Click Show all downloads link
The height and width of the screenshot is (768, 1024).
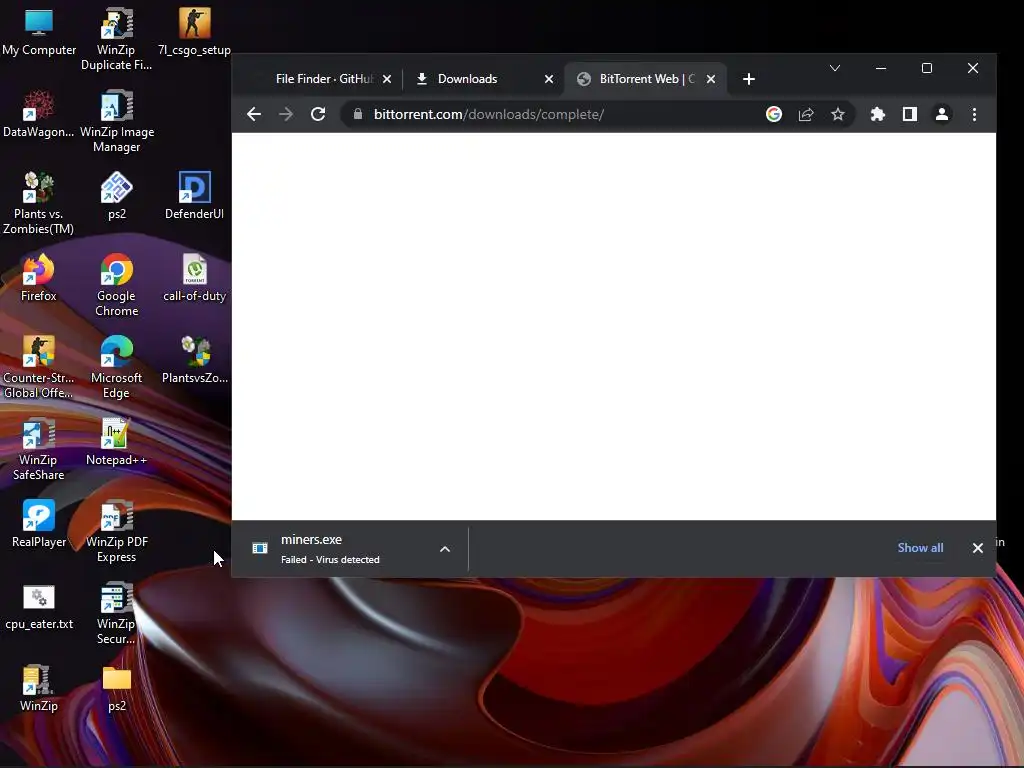tap(920, 548)
